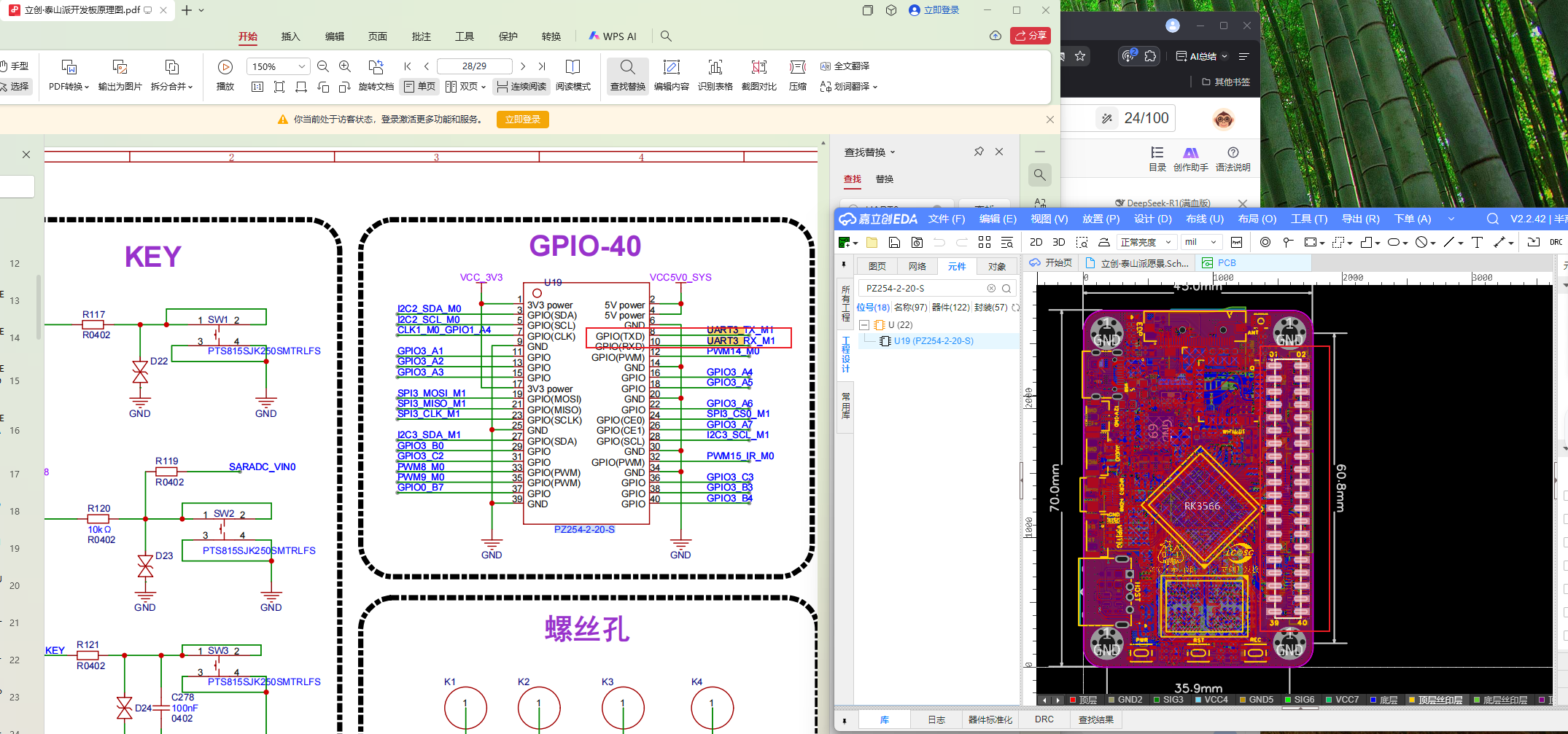Viewport: 1568px width, 734px height.
Task: Open the Route menu in EasyEDA
Action: 1205,219
